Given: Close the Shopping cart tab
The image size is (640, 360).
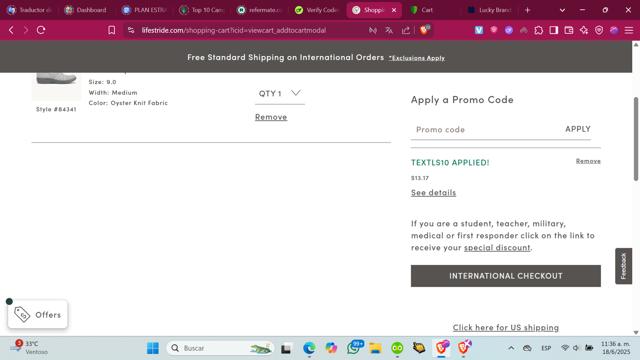Looking at the screenshot, I should (x=394, y=10).
